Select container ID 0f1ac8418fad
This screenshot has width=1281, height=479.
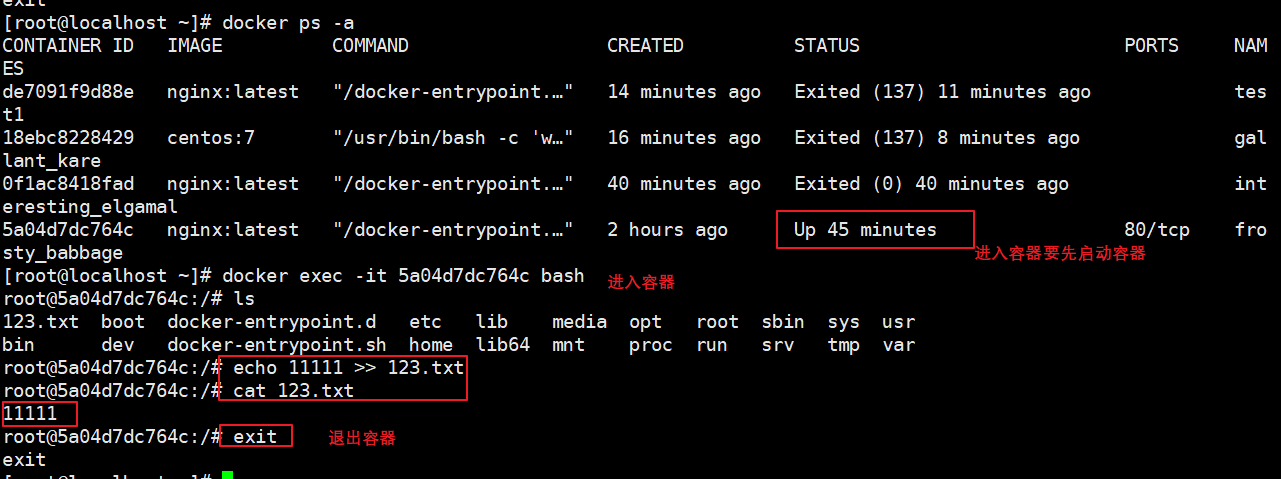[x=68, y=183]
